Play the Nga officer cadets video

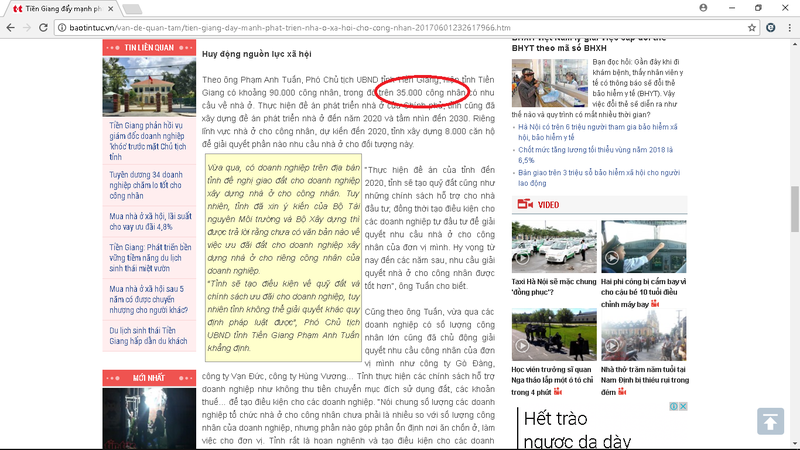click(x=554, y=335)
